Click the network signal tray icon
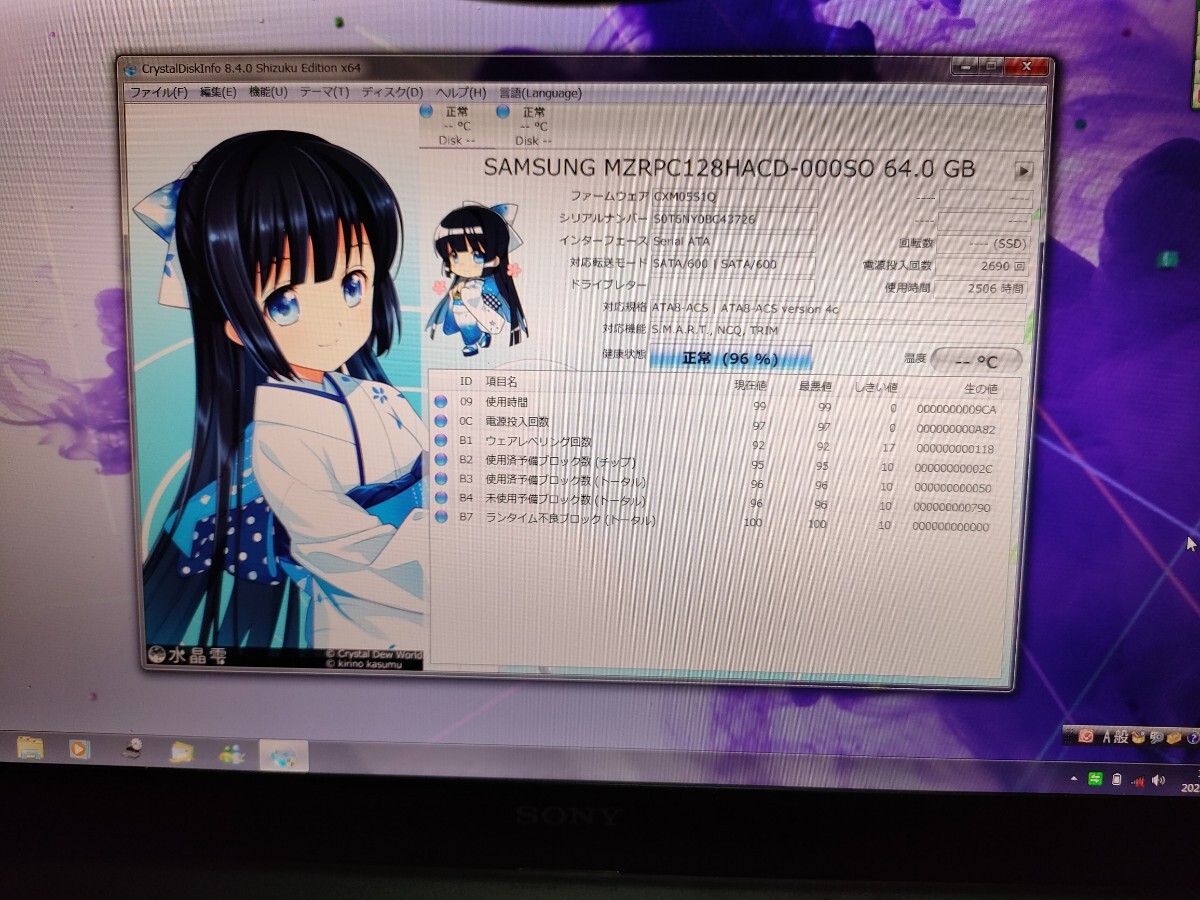The image size is (1200, 900). pyautogui.click(x=1137, y=780)
